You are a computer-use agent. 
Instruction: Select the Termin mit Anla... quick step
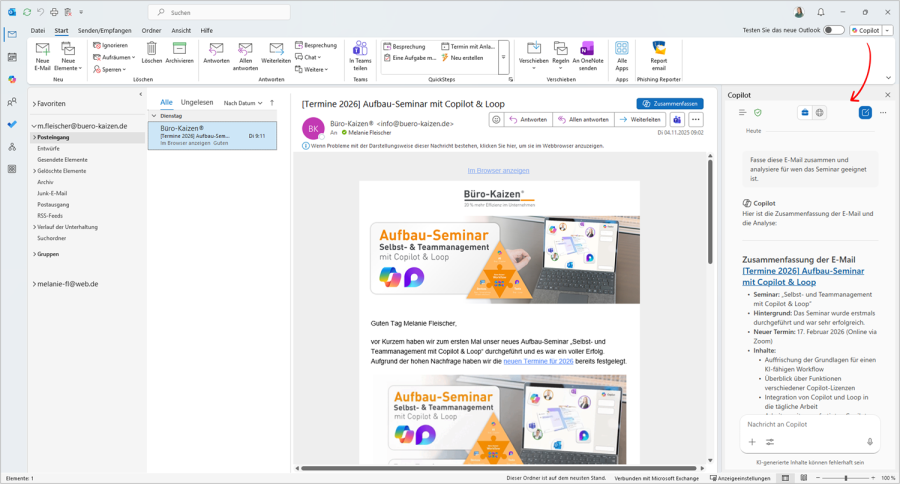coord(468,47)
